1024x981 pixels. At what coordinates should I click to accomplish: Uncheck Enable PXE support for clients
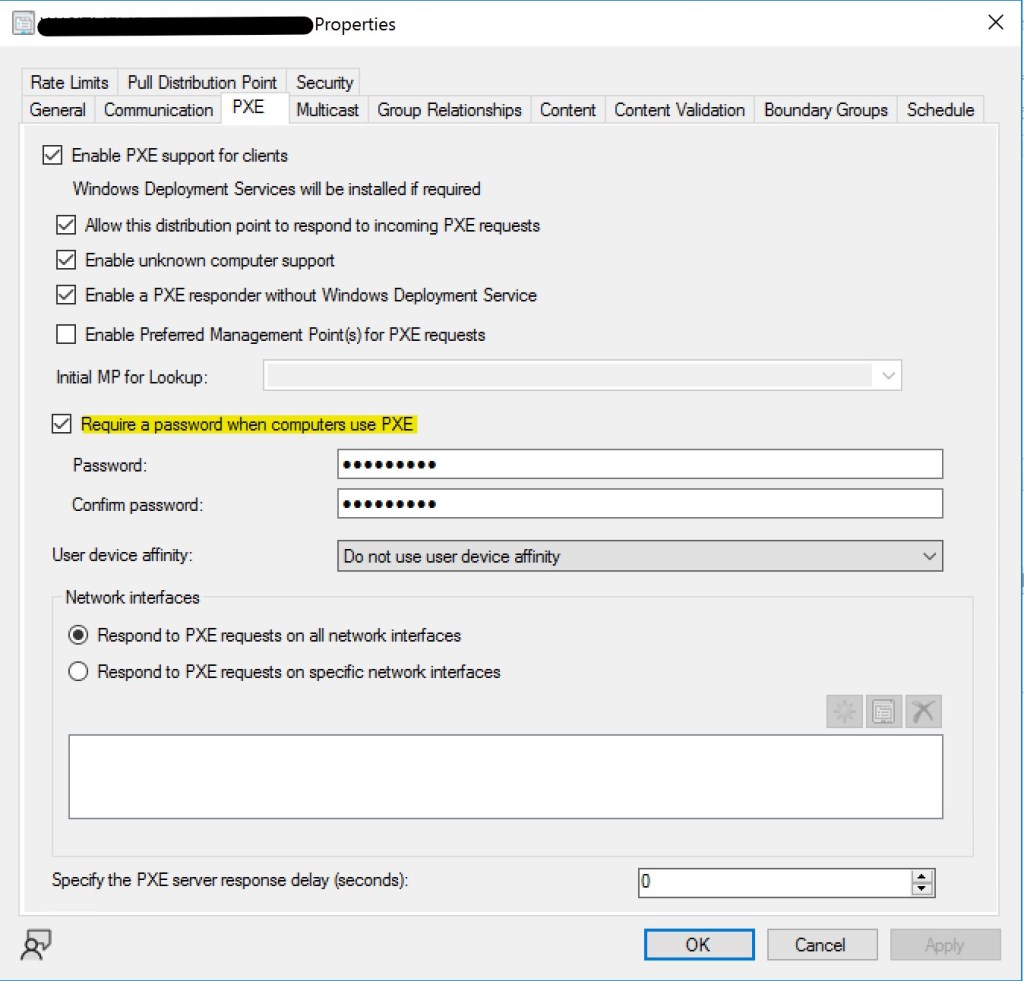tap(51, 156)
